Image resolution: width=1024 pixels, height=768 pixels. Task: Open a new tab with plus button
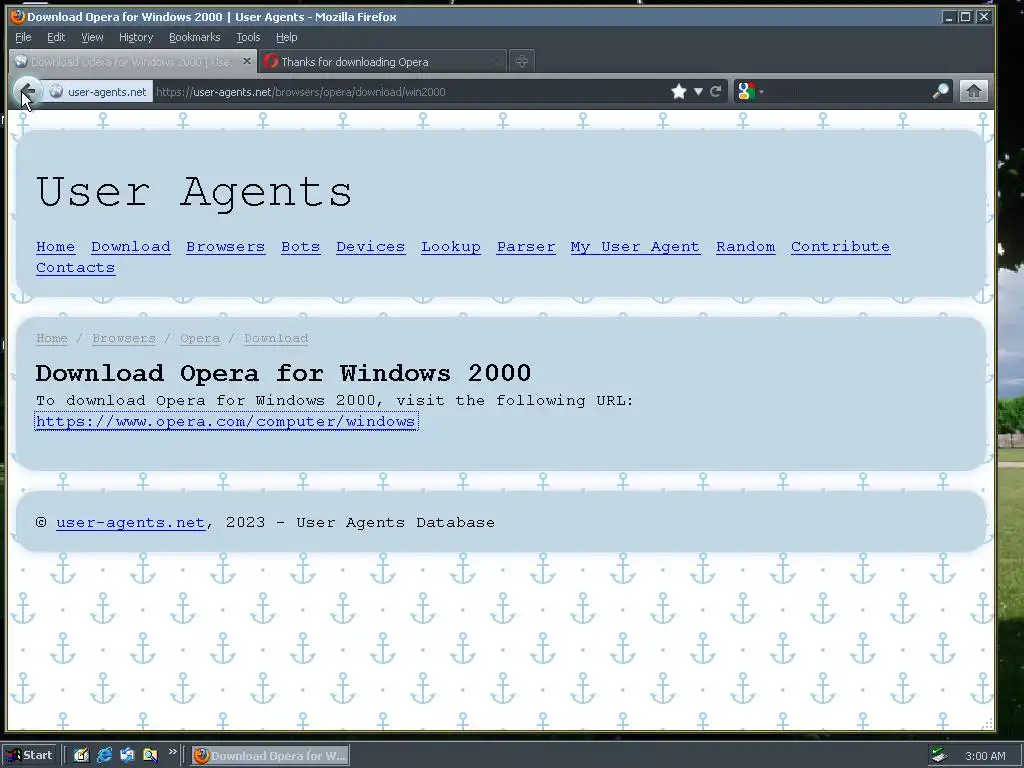521,61
